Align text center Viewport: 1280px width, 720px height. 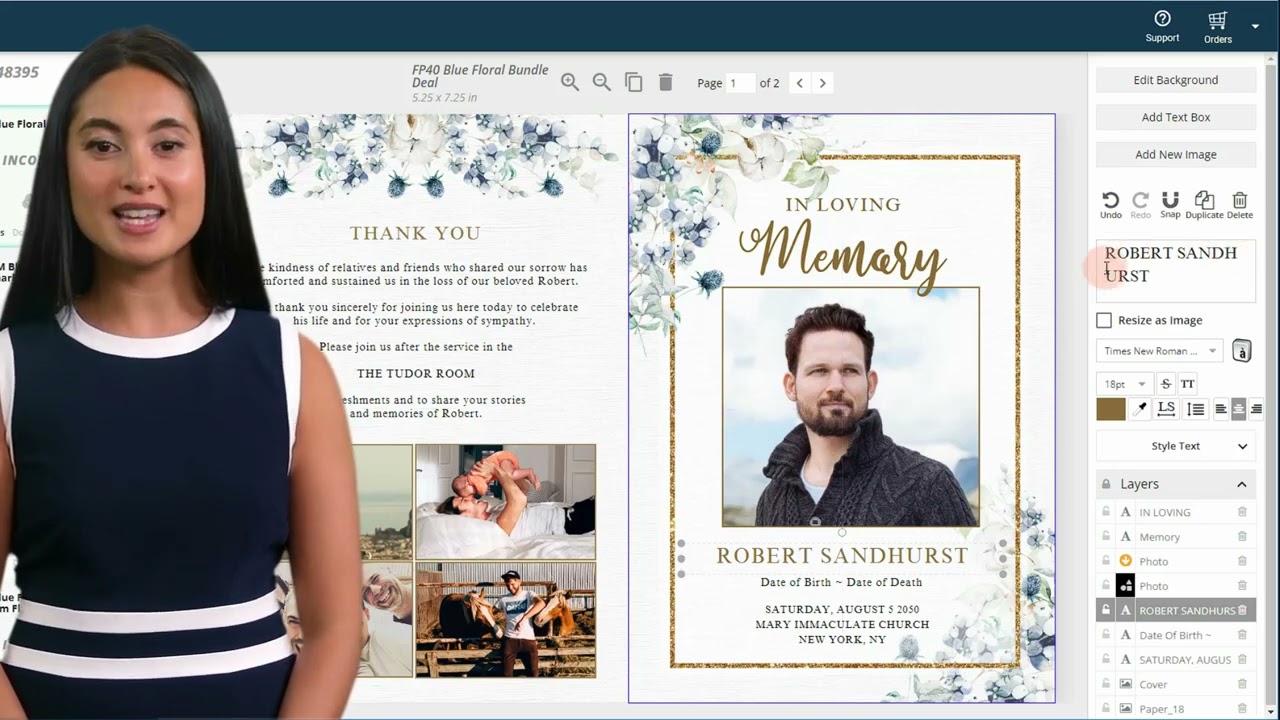(x=1239, y=409)
